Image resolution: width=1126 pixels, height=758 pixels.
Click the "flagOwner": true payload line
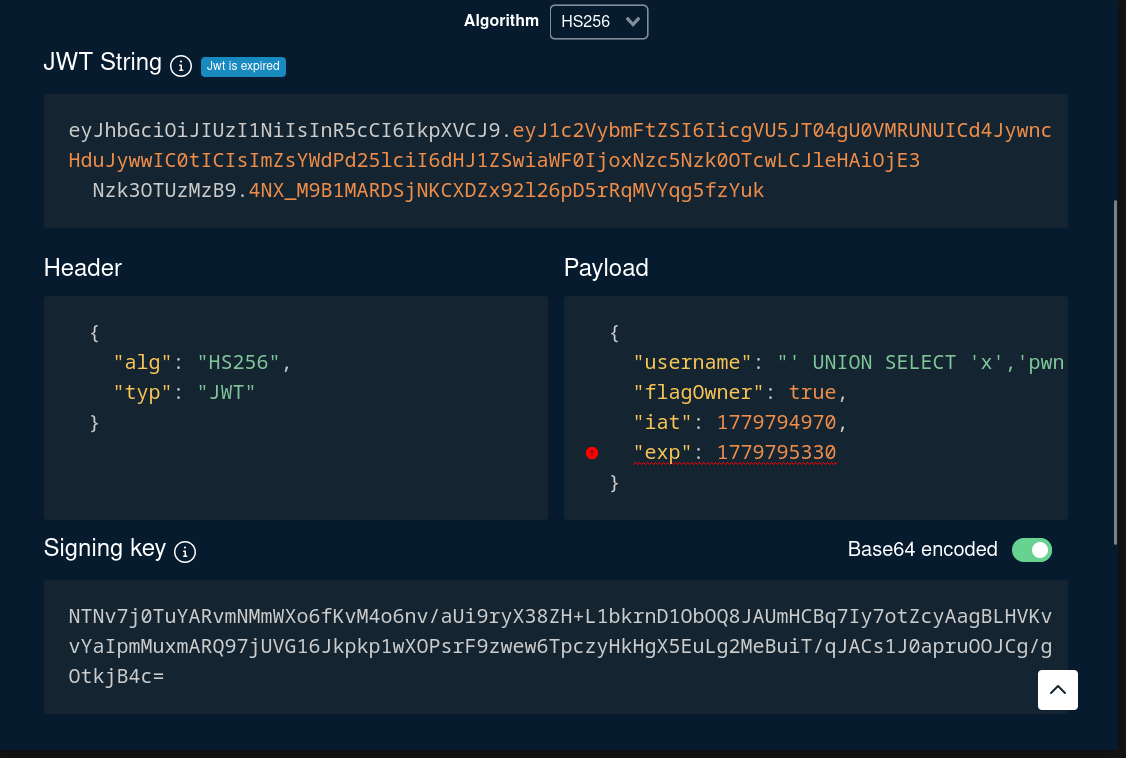740,393
